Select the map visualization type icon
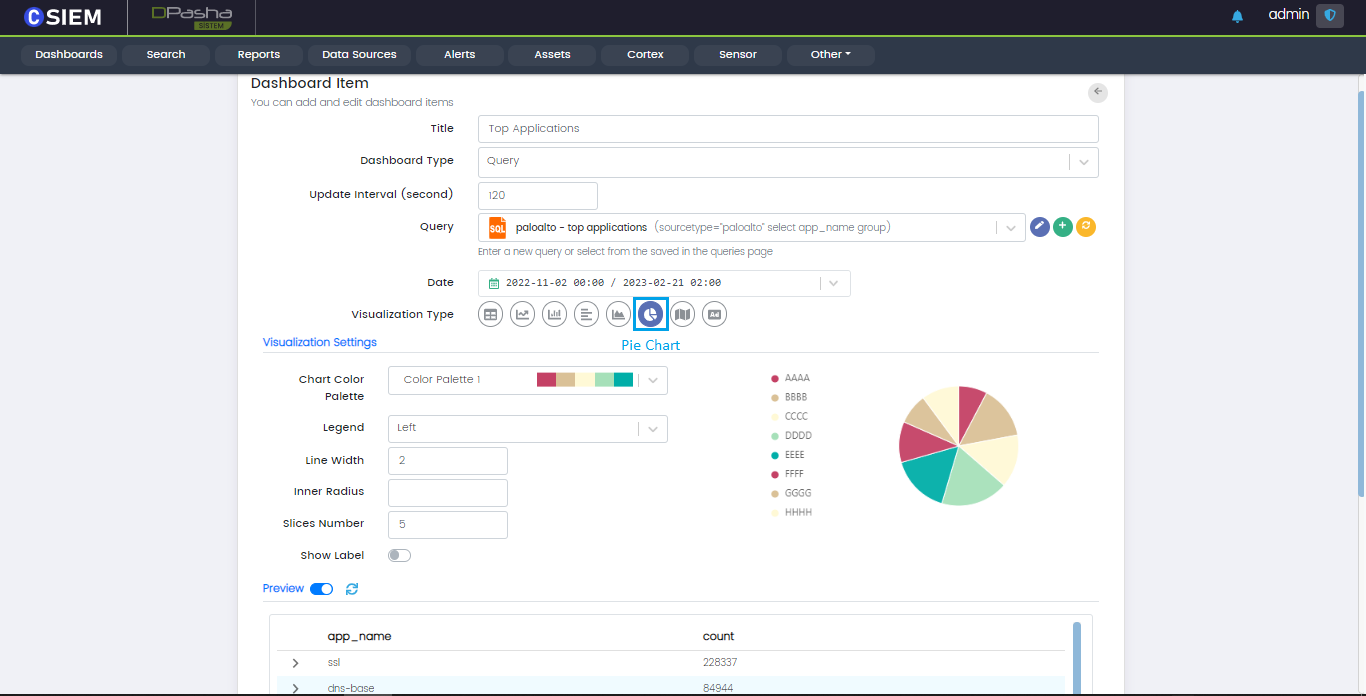 click(x=682, y=314)
